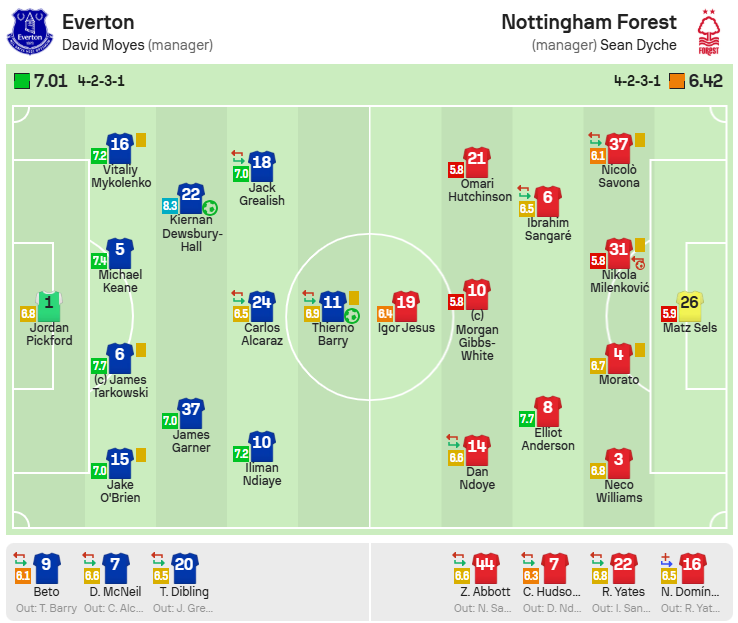Click Vitaliy Mykolenko's yellow card icon
Screen dimensions: 738x623
[x=141, y=141]
